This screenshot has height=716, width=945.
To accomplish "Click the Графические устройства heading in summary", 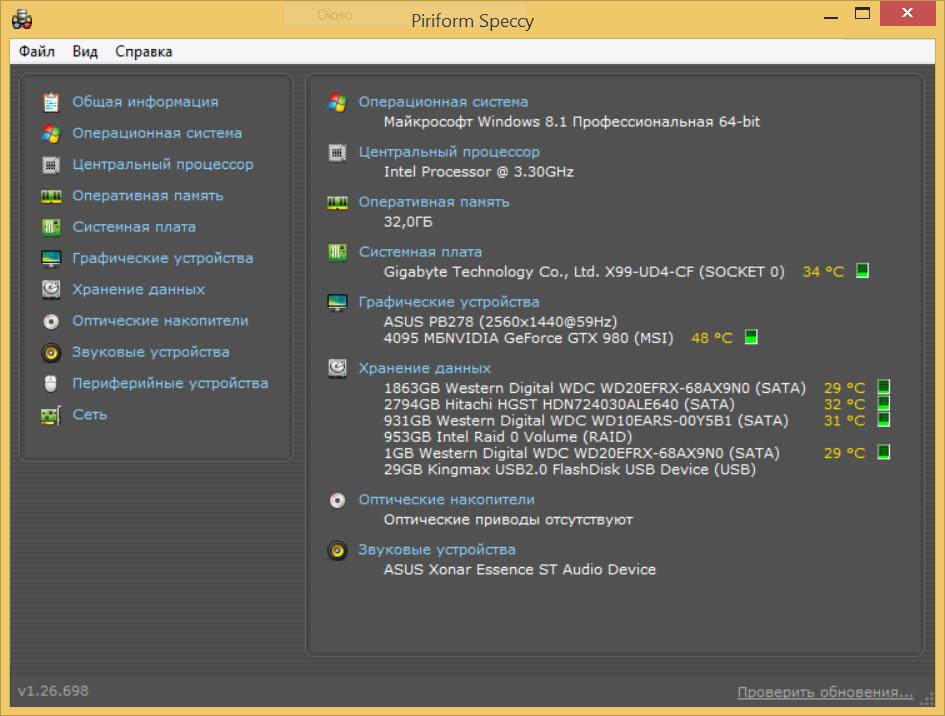I will coord(449,303).
